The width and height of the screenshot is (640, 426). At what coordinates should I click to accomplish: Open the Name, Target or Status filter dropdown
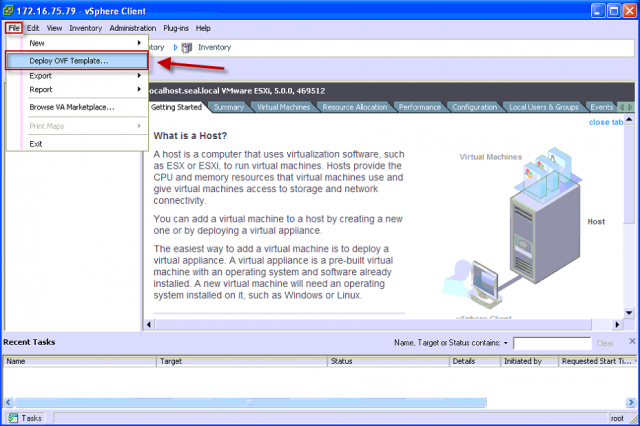coord(506,343)
